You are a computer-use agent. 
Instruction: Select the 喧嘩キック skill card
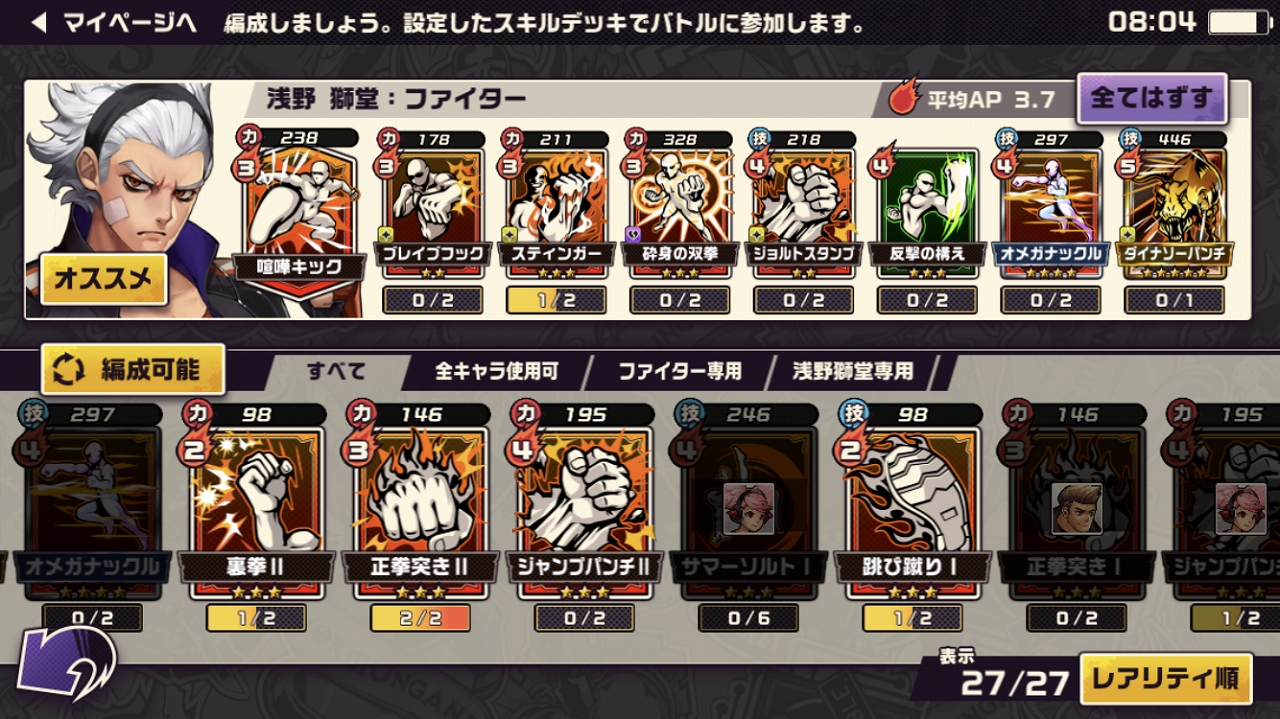pyautogui.click(x=298, y=210)
